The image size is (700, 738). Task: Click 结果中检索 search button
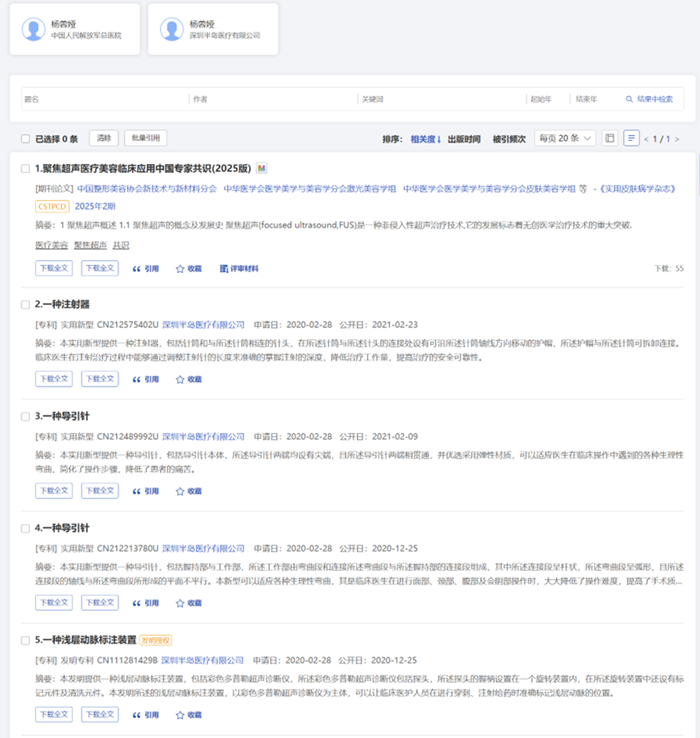(649, 99)
